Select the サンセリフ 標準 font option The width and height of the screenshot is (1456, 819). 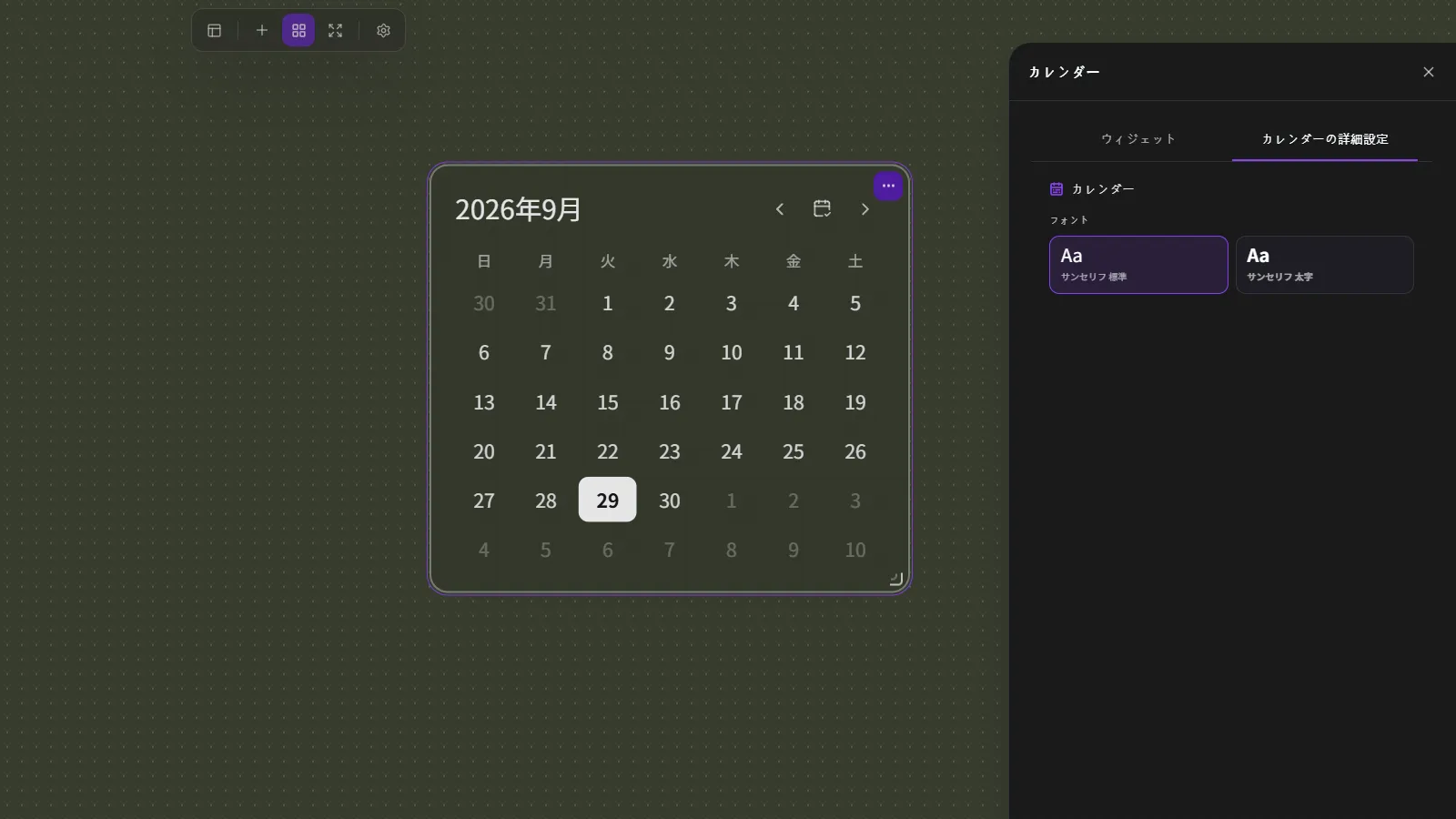click(1138, 265)
